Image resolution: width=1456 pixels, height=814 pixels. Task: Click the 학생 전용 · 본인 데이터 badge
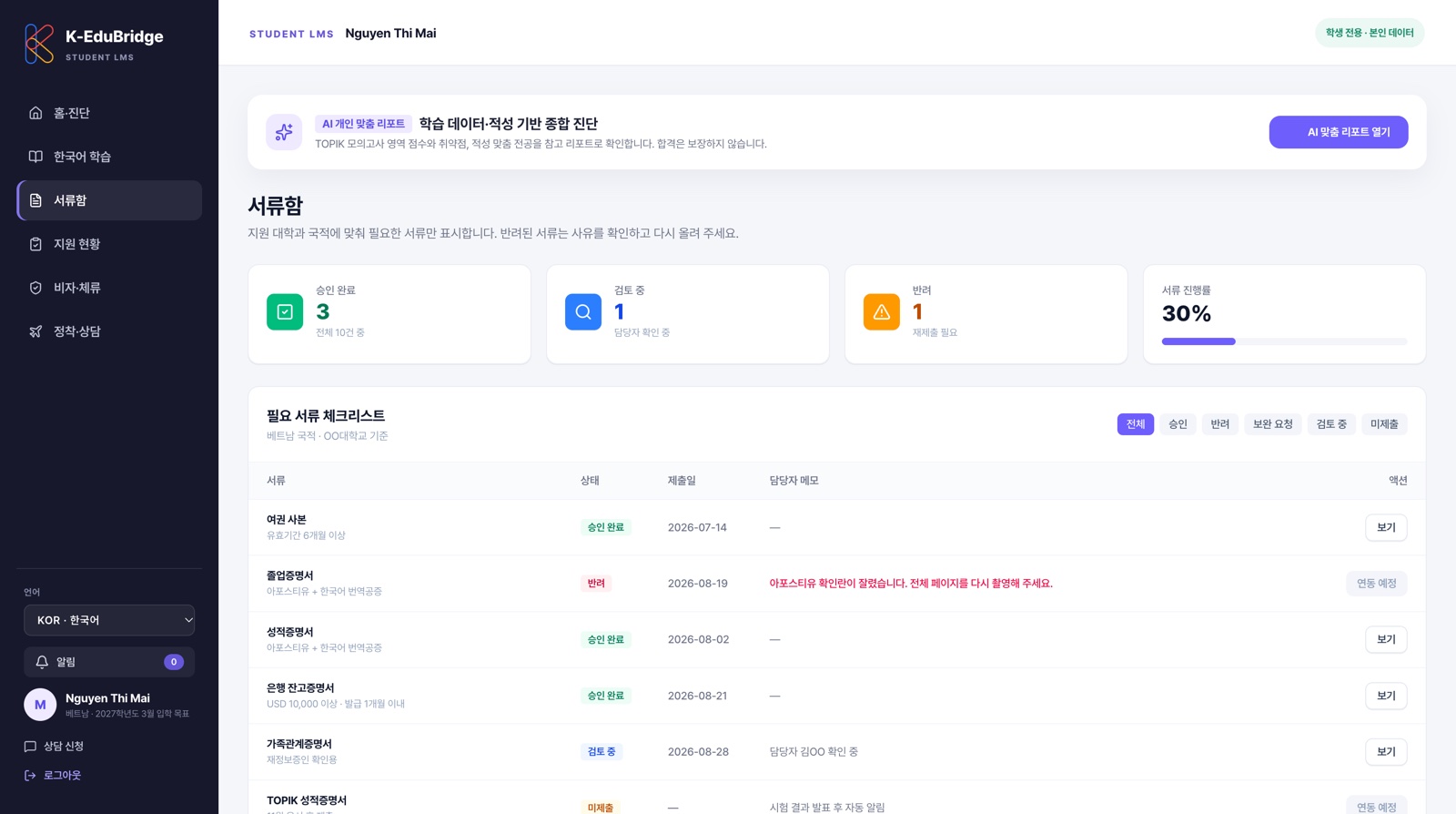[1370, 33]
